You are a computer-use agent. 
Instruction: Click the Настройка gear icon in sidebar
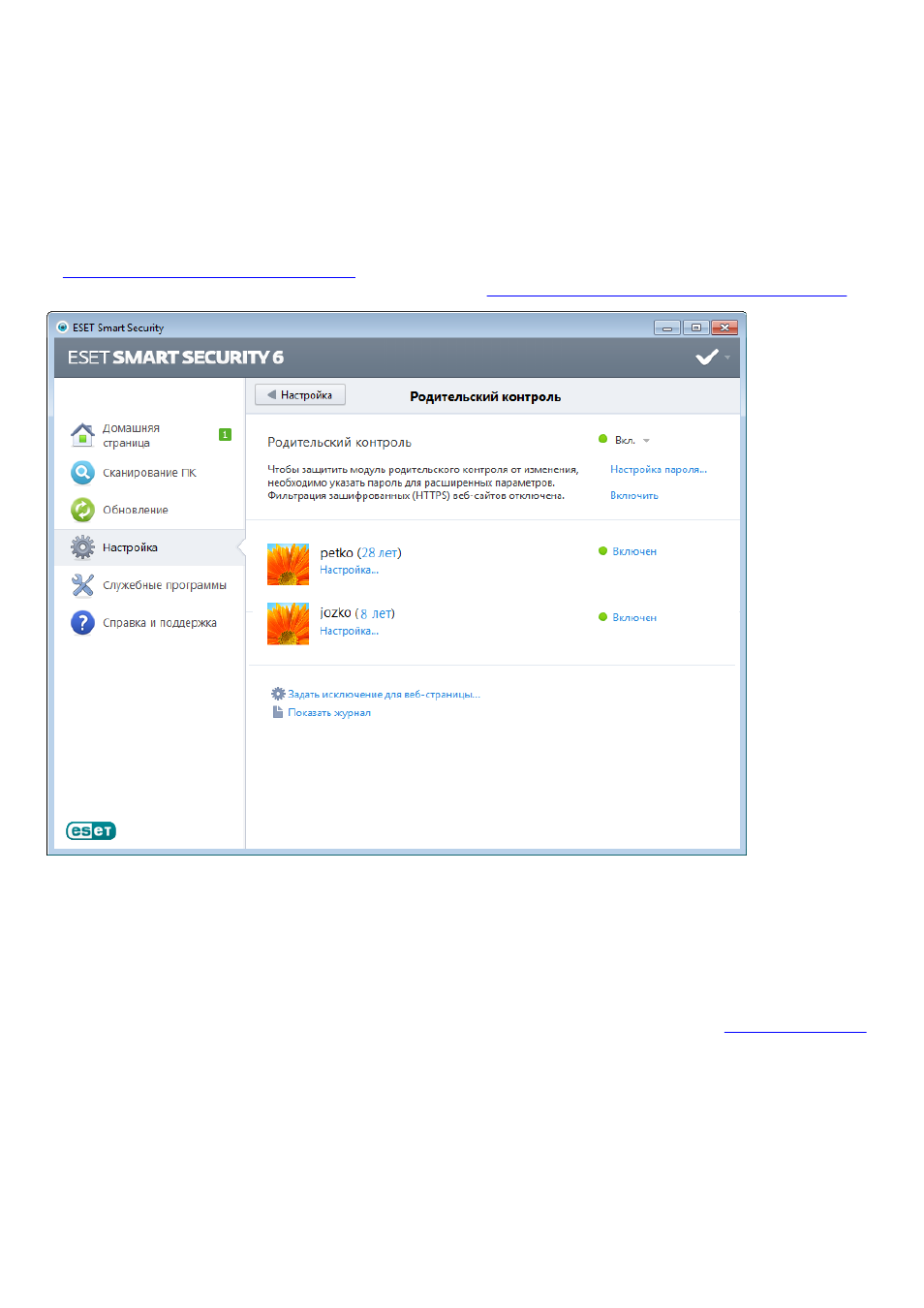[82, 547]
